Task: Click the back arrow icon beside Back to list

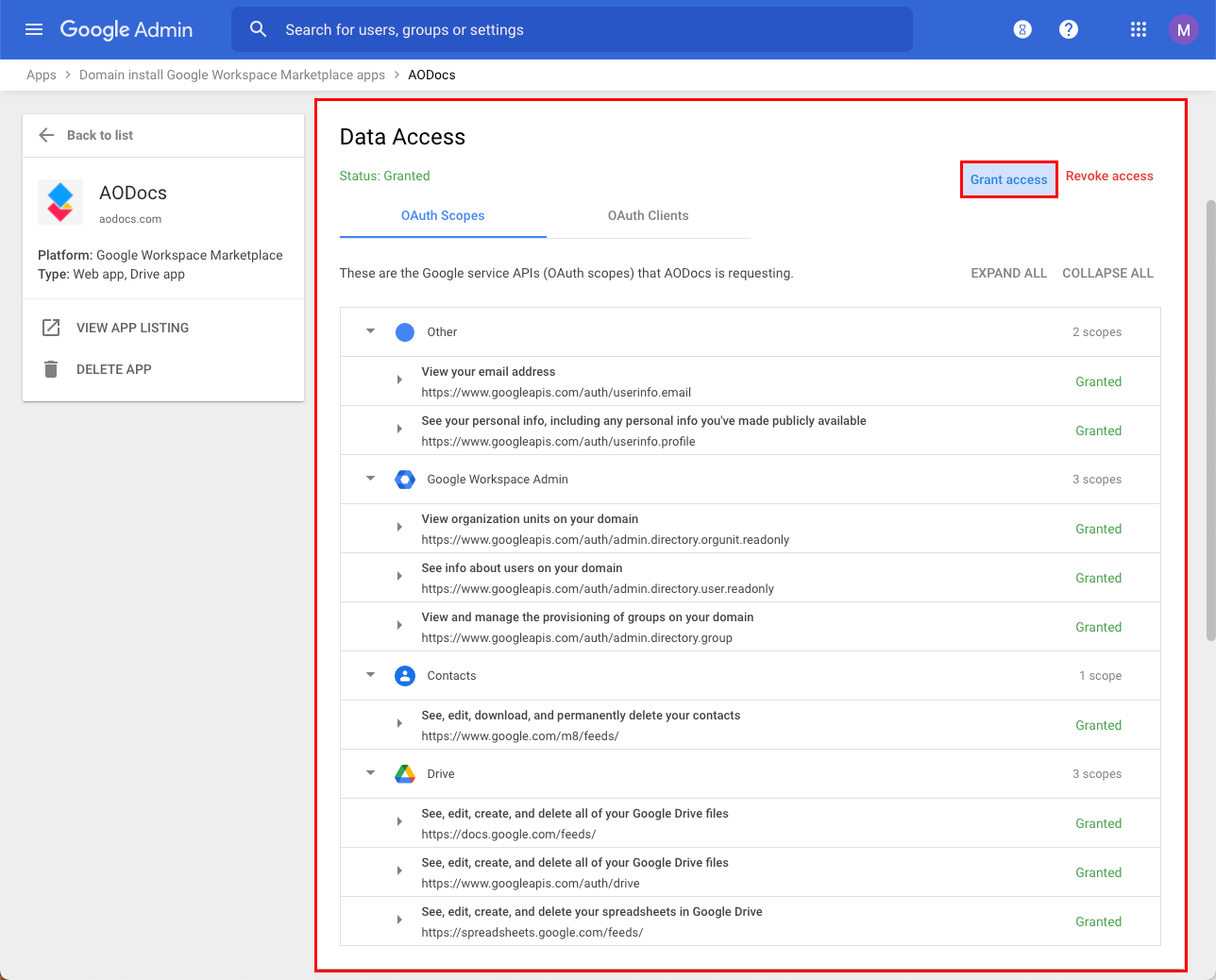Action: click(46, 135)
